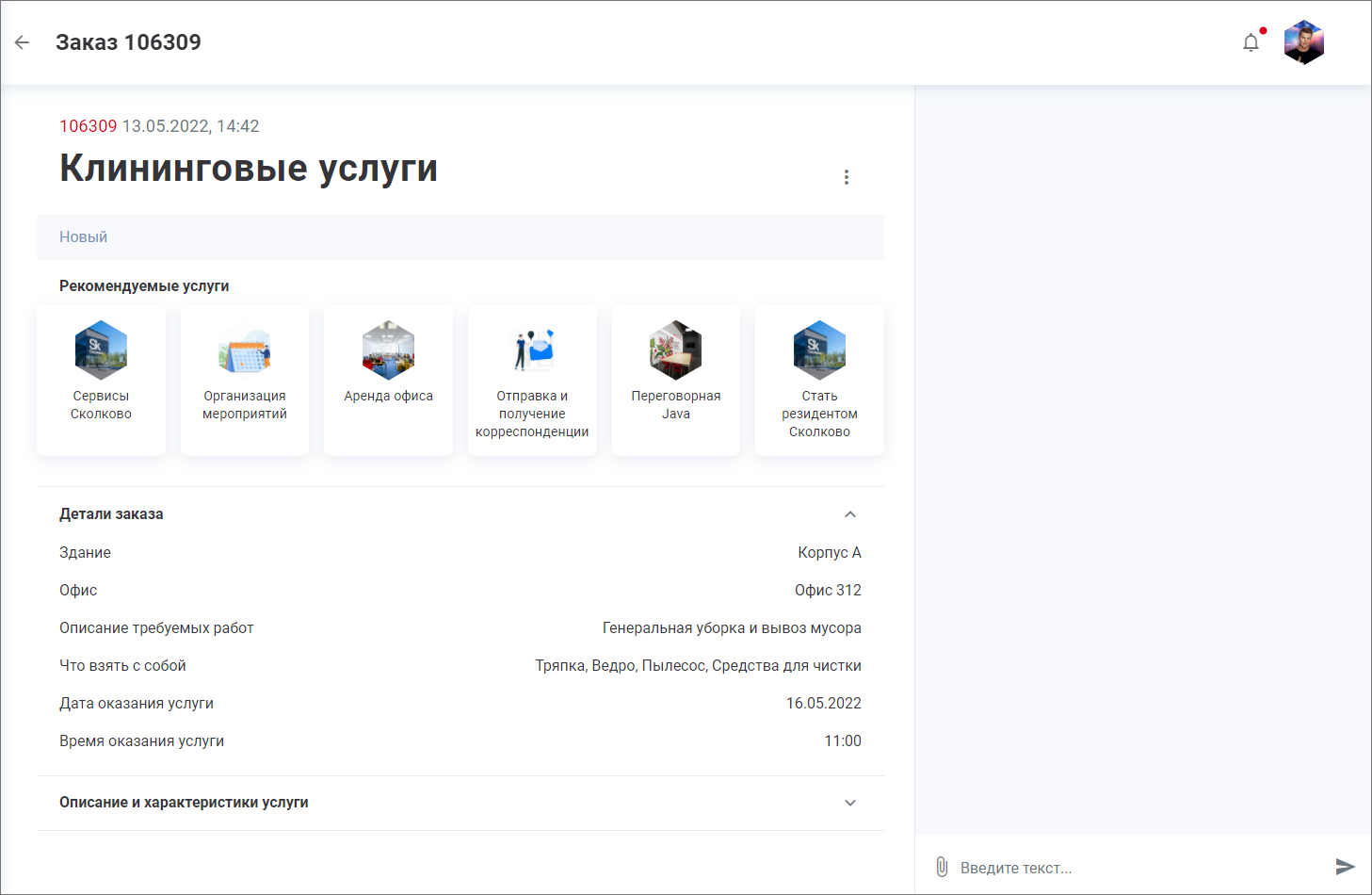Image resolution: width=1372 pixels, height=895 pixels.
Task: Collapse the Детали заказа section chevron
Action: (x=850, y=514)
